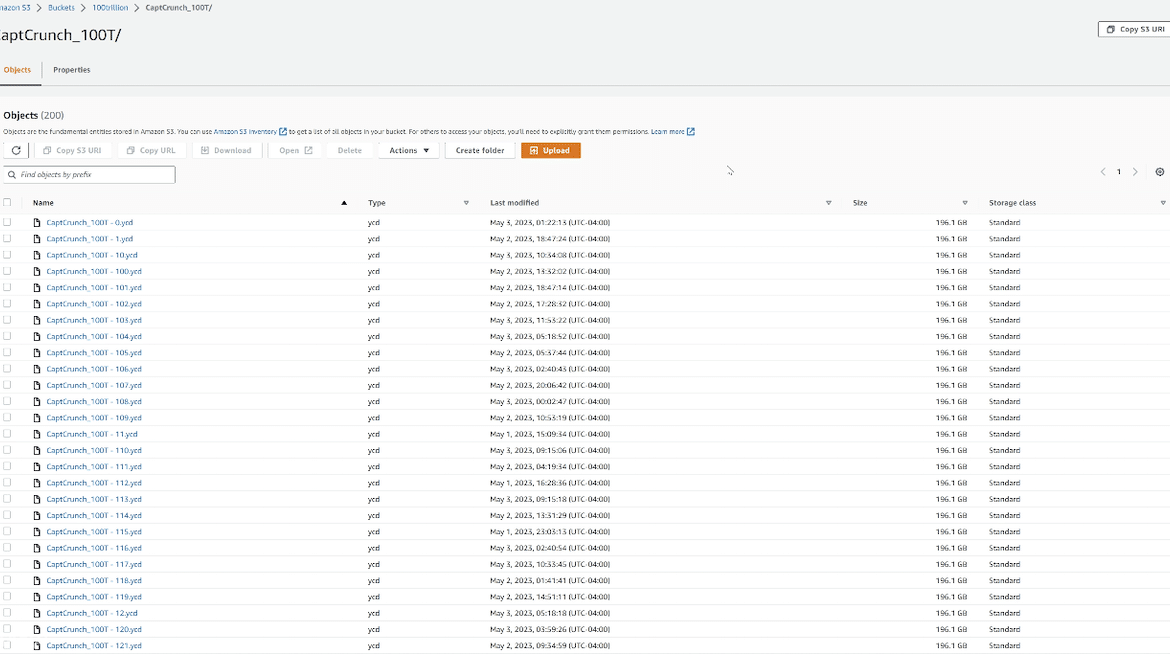Click file icon for CaptCrunch_100T - 107.ycd

click(x=37, y=385)
